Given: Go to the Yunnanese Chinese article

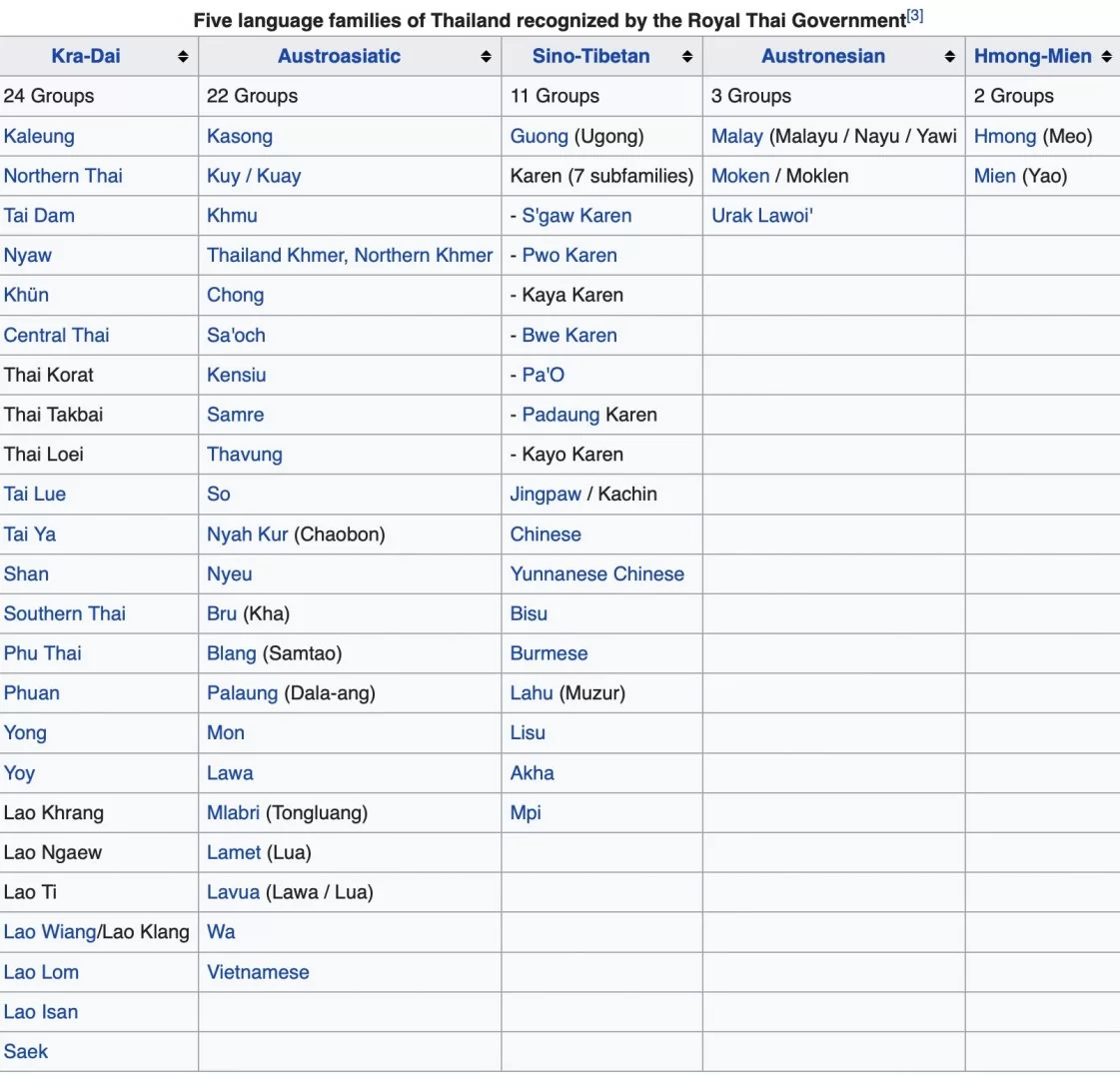Looking at the screenshot, I should pos(597,574).
